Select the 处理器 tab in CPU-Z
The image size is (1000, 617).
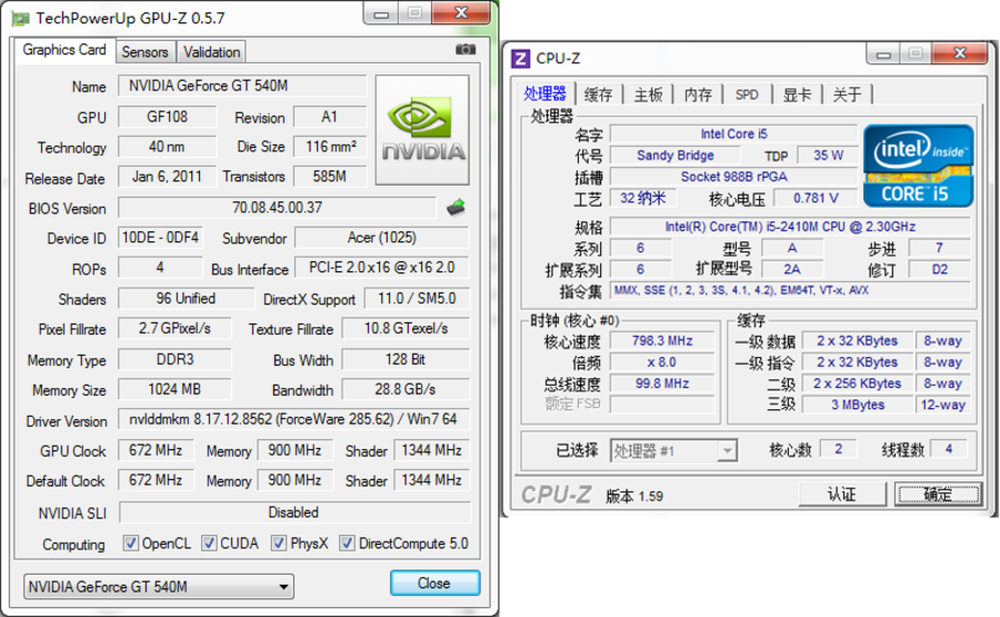pyautogui.click(x=545, y=94)
